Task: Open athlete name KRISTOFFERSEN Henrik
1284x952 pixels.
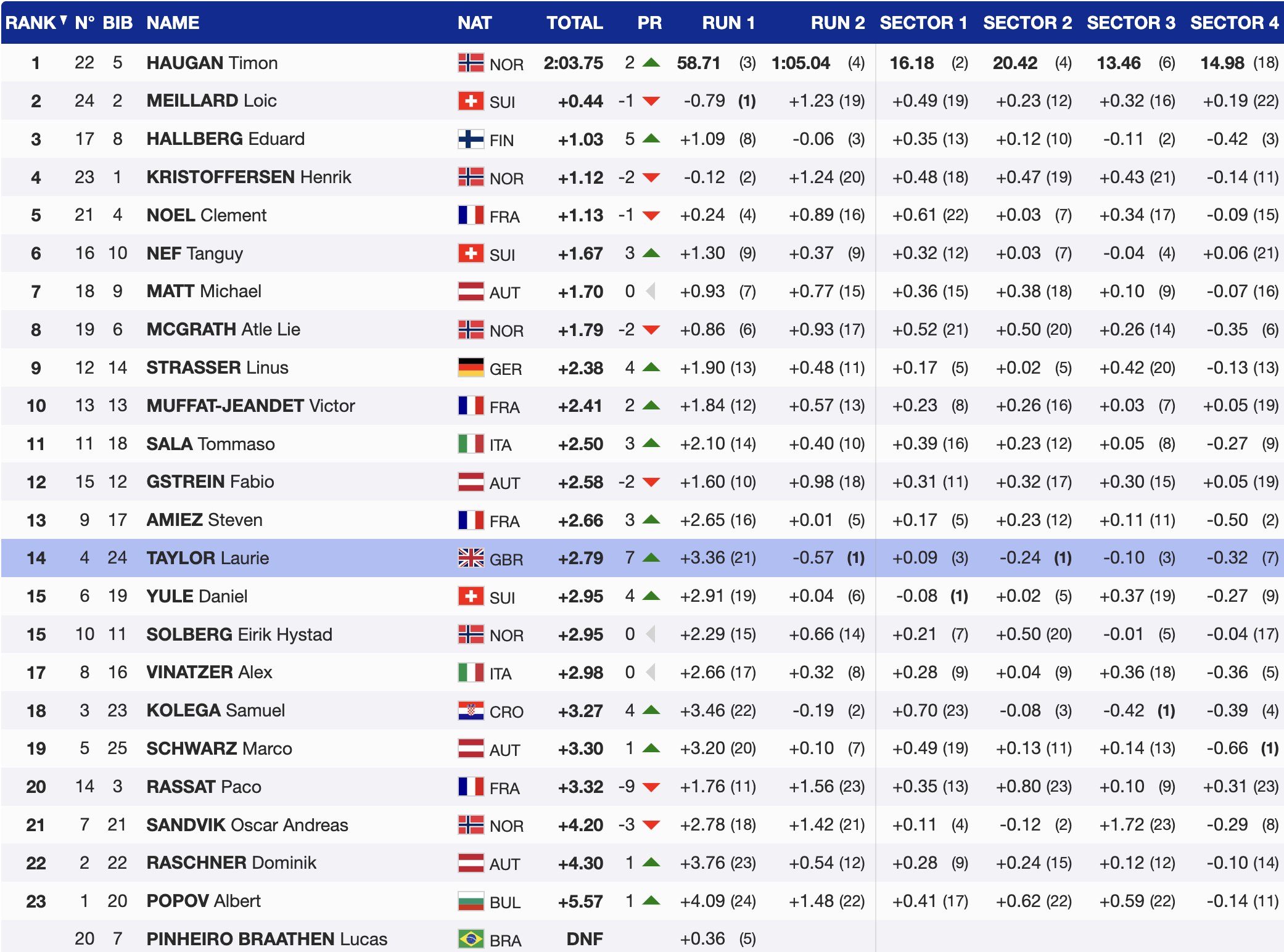Action: 249,177
